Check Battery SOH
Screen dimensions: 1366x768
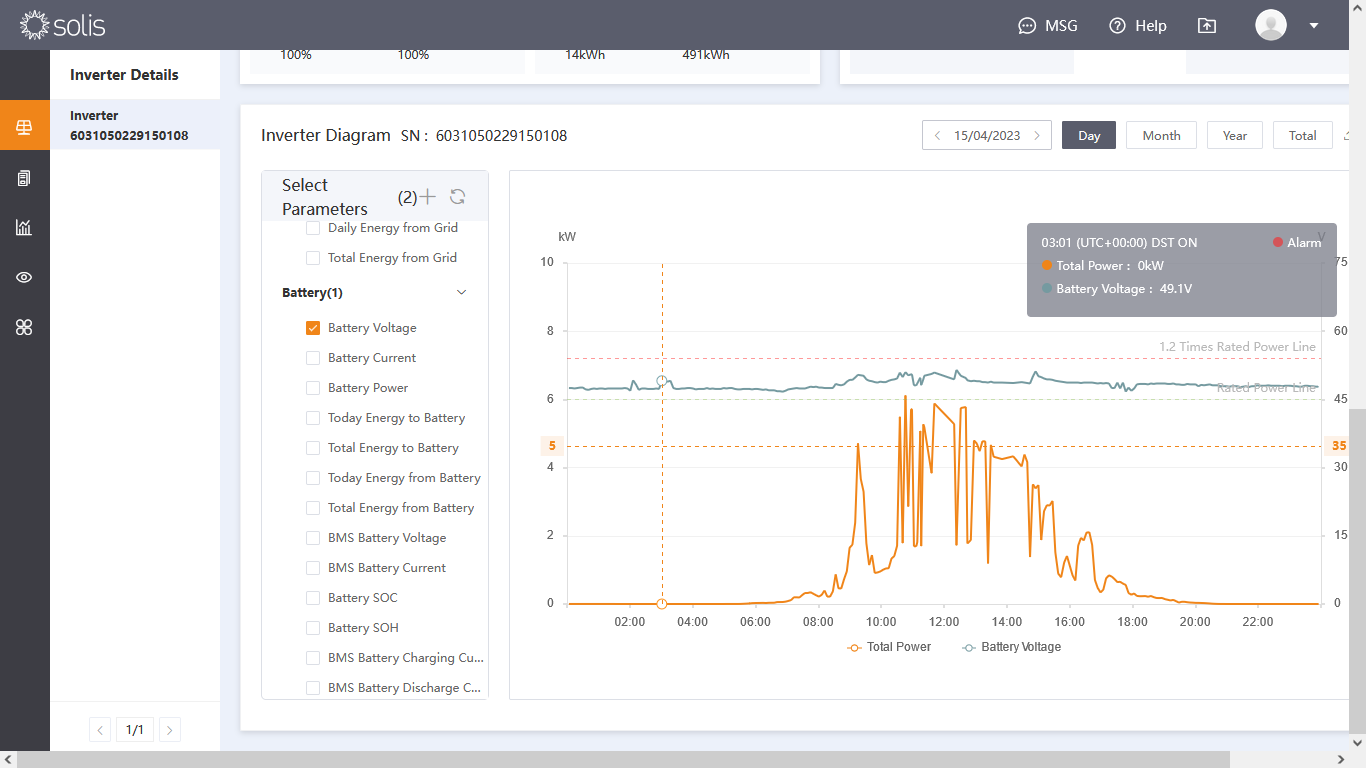click(313, 628)
